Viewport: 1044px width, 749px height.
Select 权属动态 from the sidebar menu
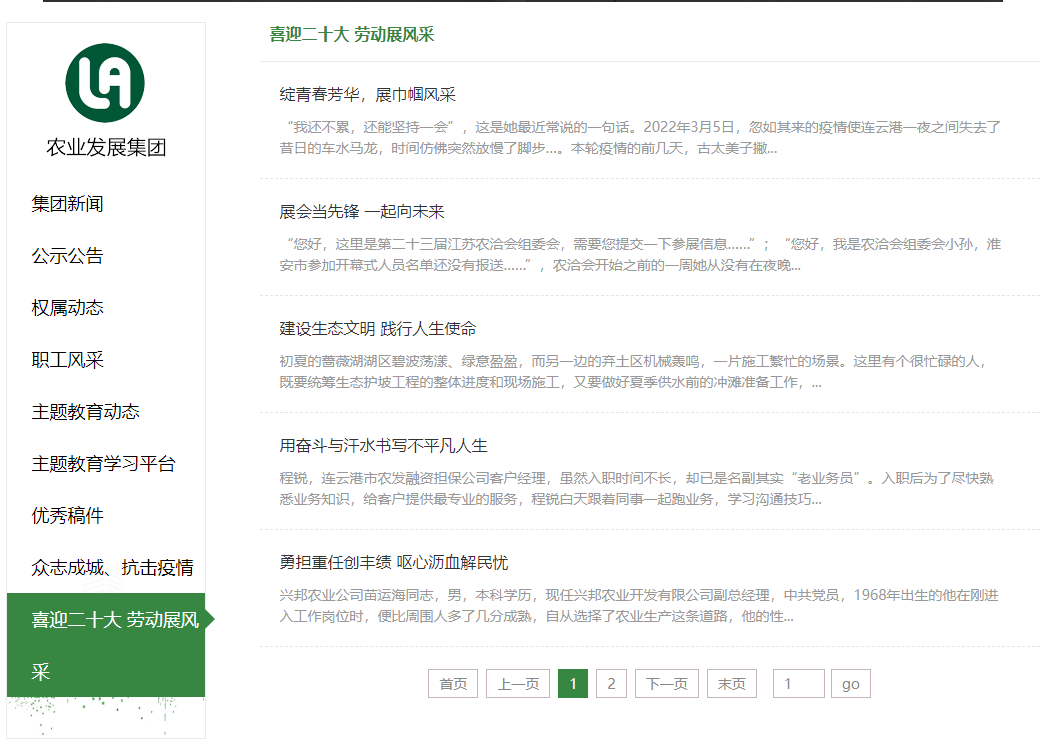click(x=67, y=308)
